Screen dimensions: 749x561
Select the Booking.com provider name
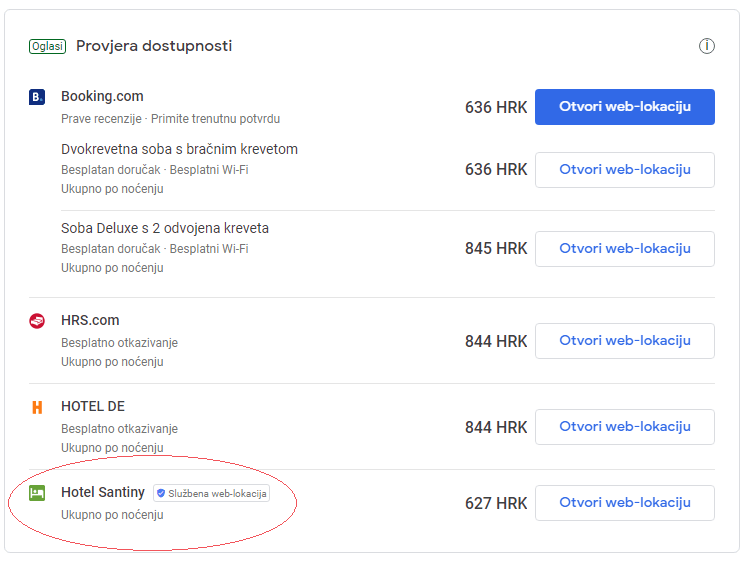point(102,97)
